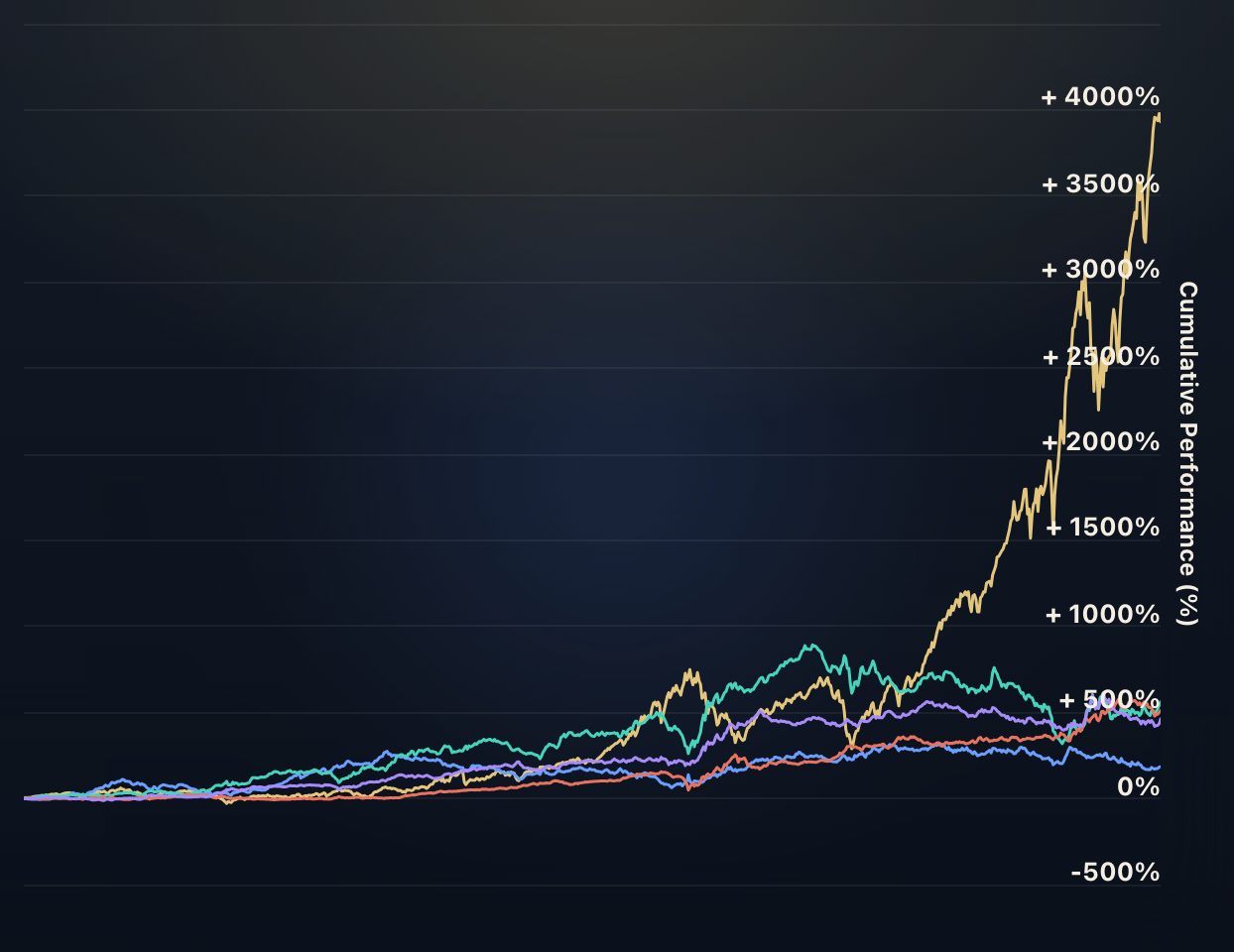This screenshot has width=1234, height=952.
Task: Click the + 3000% y-axis label
Action: 1099,270
